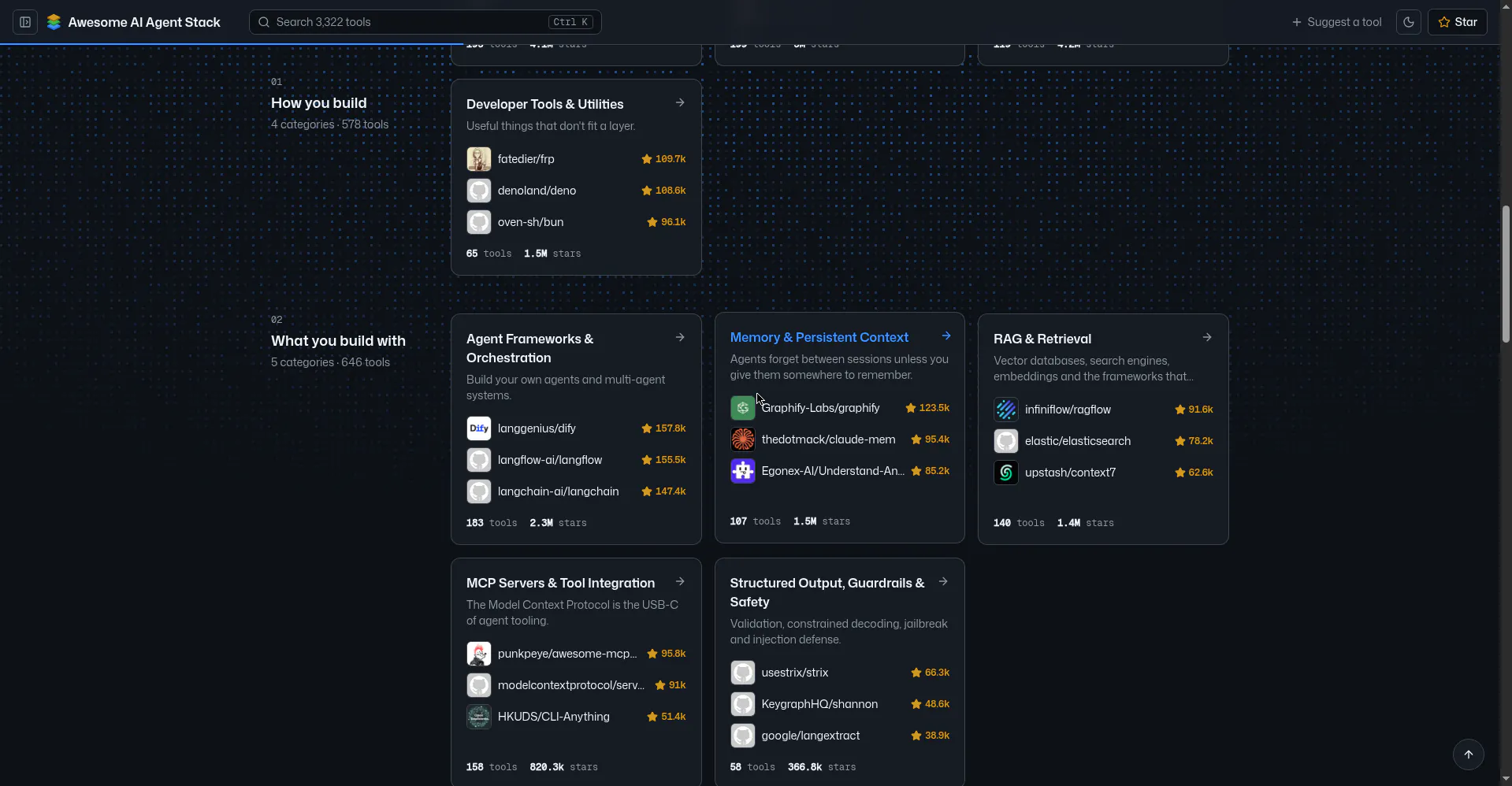Click the Graphify-Labs/graphify logo icon

(743, 408)
